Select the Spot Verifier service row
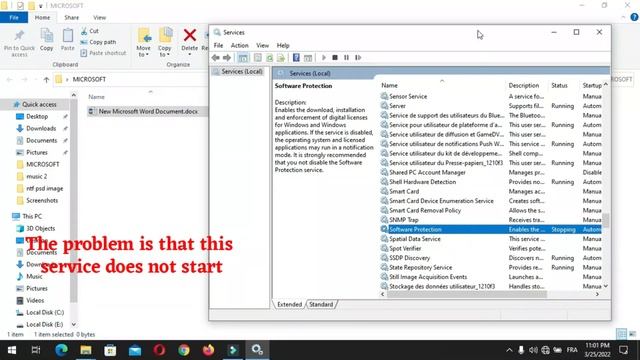The image size is (640, 360). point(491,249)
